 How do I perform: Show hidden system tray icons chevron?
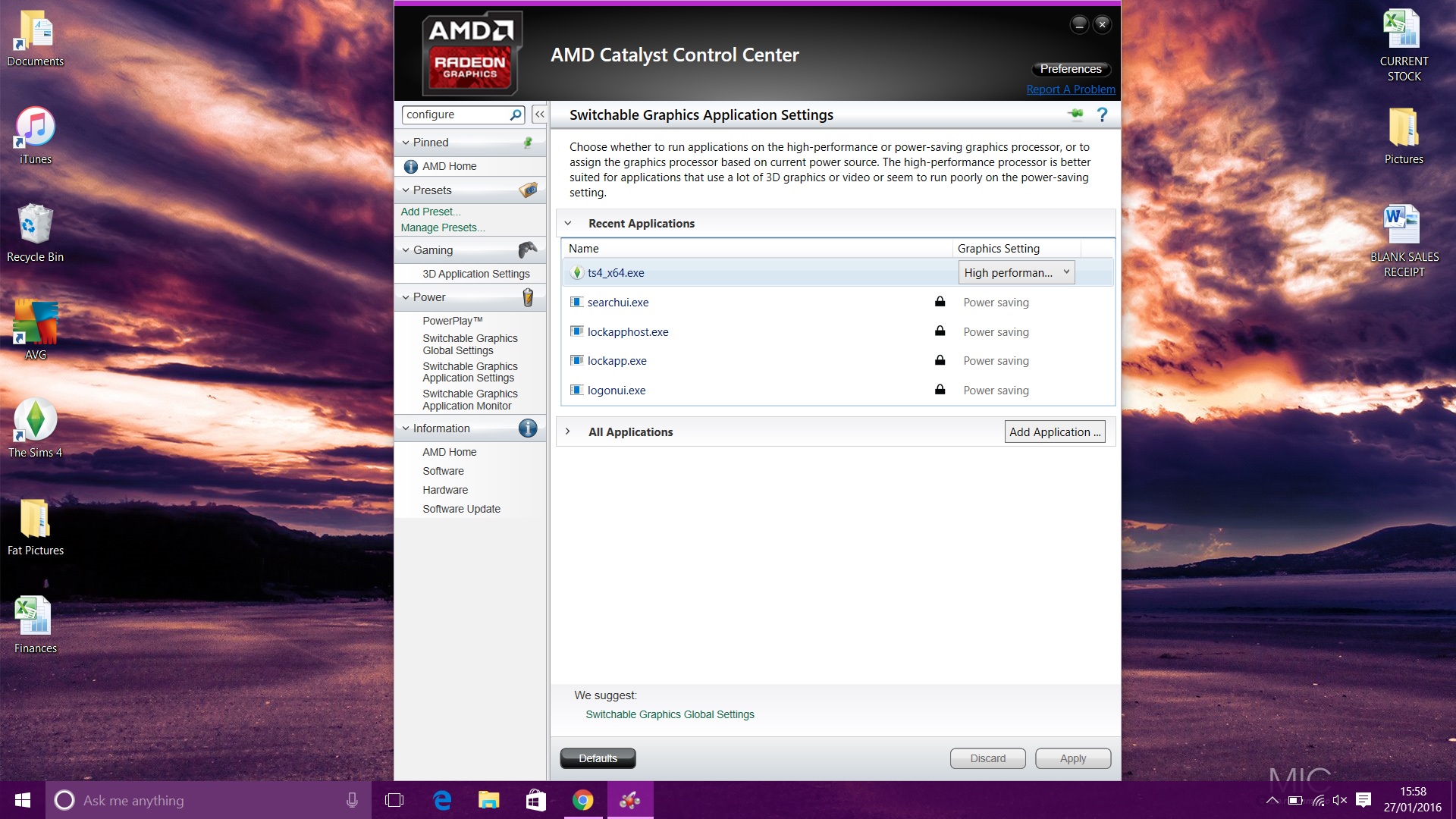tap(1272, 800)
